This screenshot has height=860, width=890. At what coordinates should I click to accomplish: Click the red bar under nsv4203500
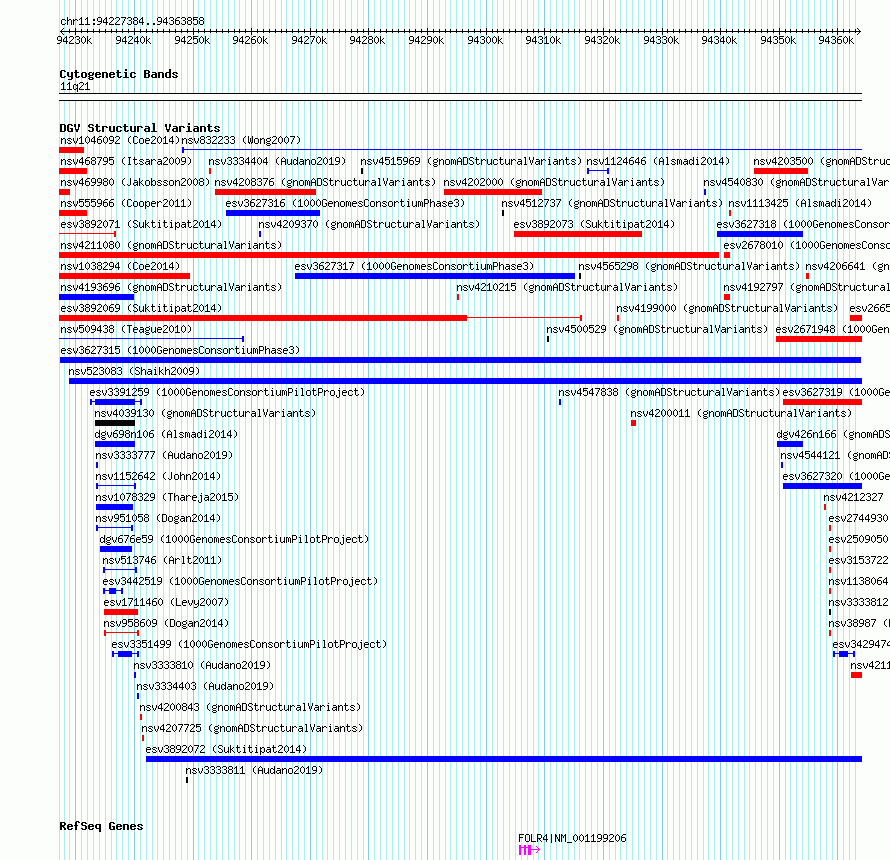tap(781, 171)
